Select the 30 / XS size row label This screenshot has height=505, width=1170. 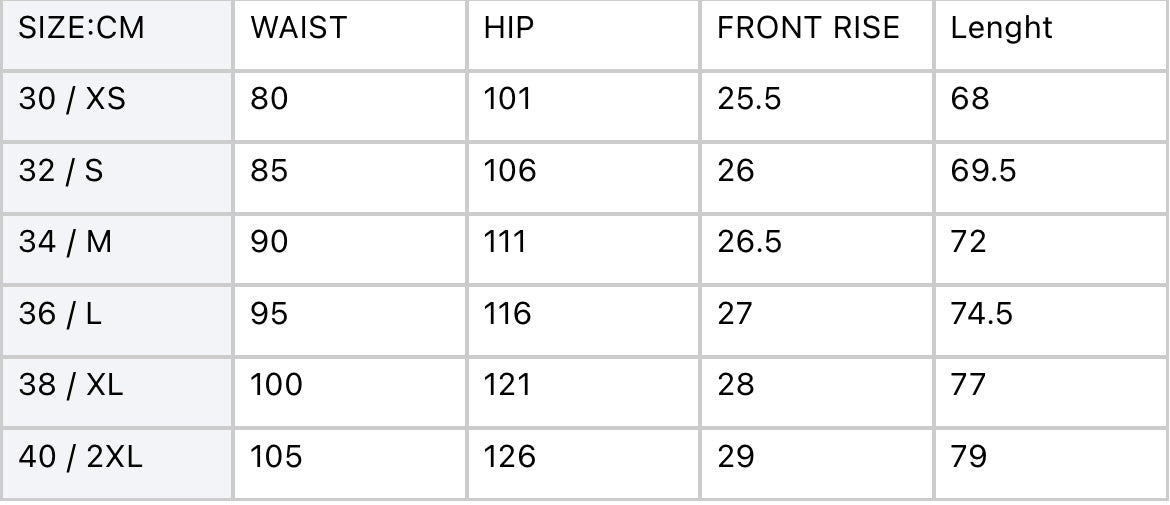[x=73, y=99]
